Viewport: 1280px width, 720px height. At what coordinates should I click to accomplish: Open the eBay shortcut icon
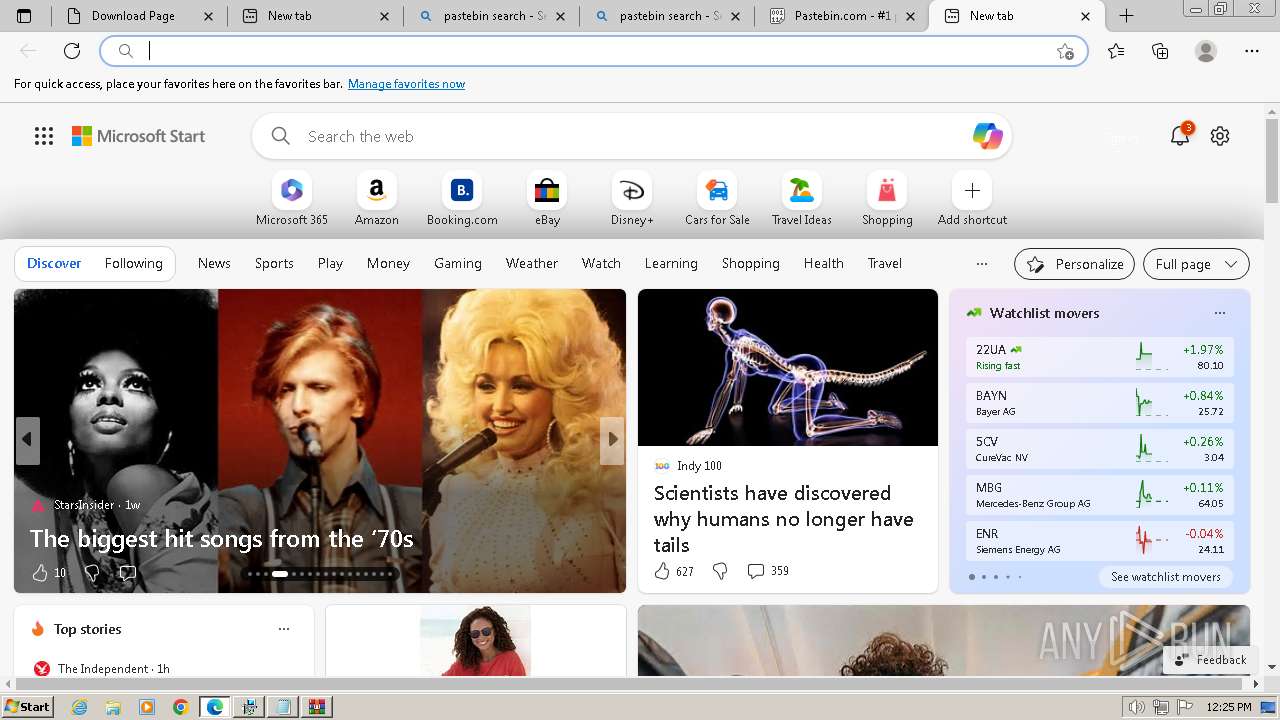coord(547,190)
